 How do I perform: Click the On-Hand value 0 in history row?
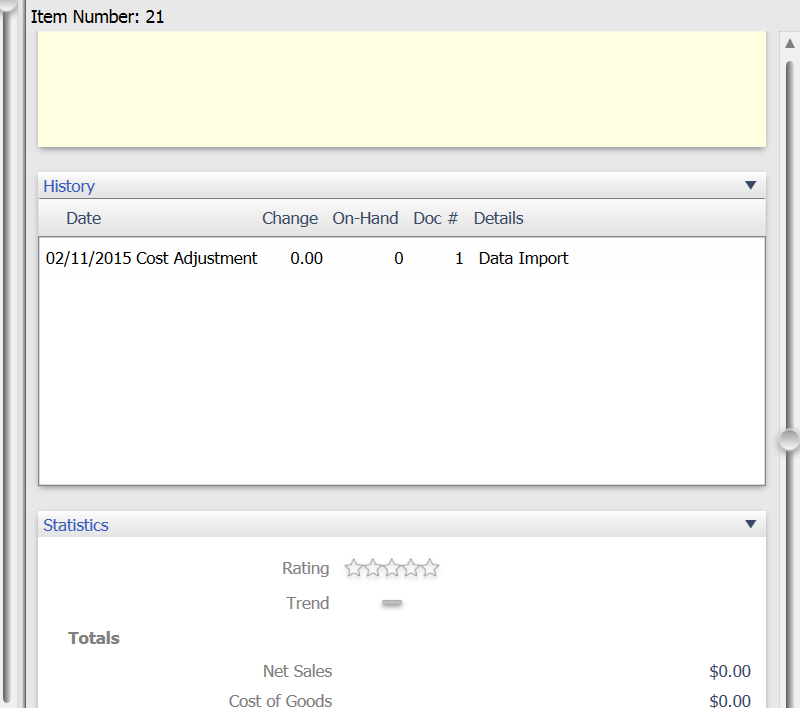coord(398,258)
